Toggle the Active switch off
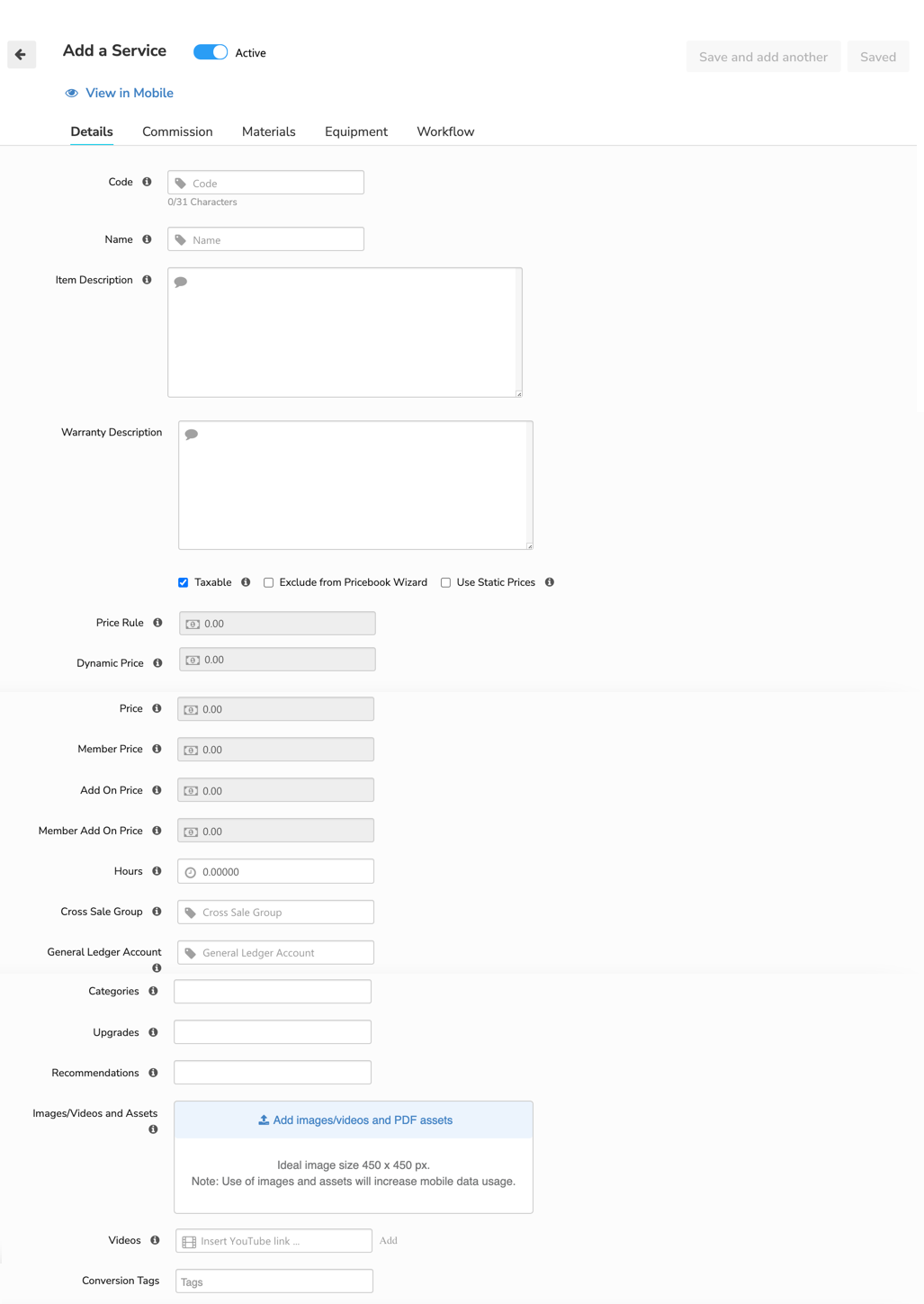 coord(211,52)
